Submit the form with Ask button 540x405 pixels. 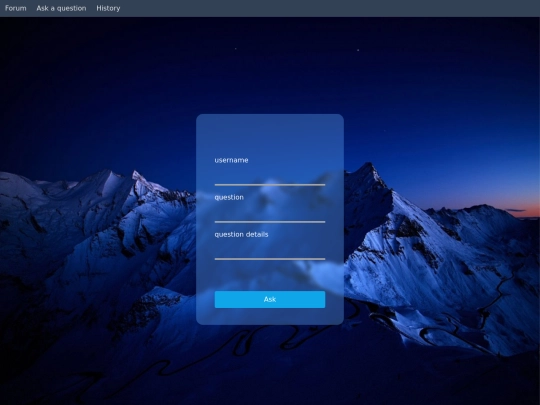[270, 299]
